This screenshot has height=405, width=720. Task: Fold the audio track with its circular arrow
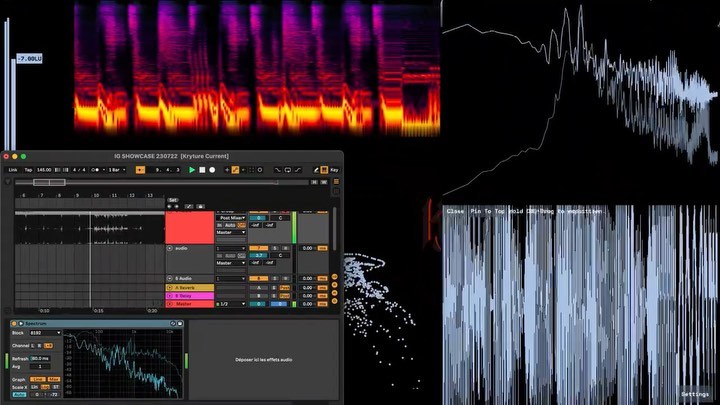pyautogui.click(x=170, y=247)
